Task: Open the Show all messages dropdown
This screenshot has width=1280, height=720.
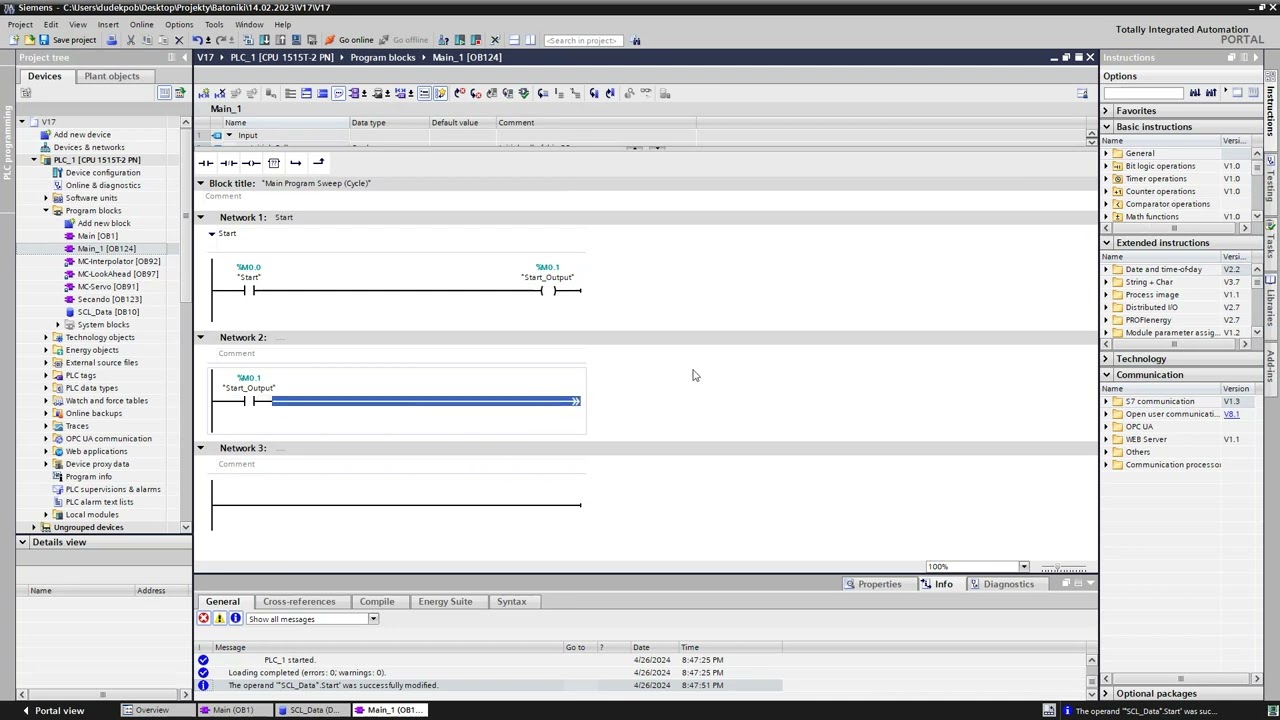Action: click(373, 619)
